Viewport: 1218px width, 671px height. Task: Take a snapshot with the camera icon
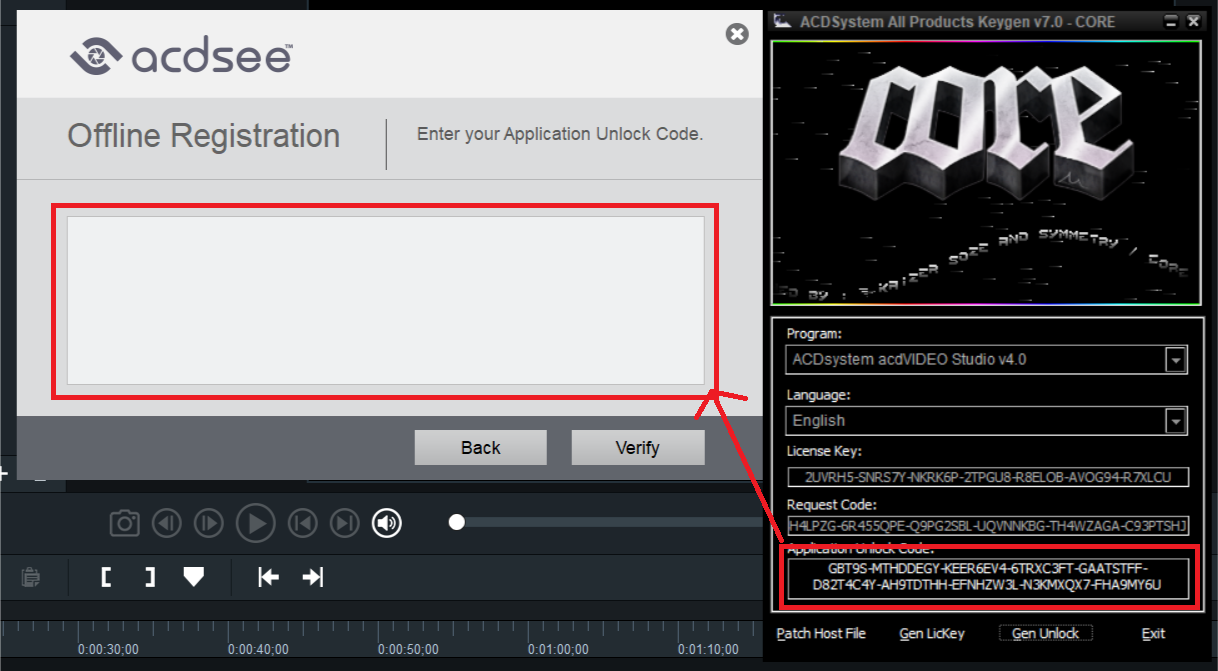click(124, 522)
